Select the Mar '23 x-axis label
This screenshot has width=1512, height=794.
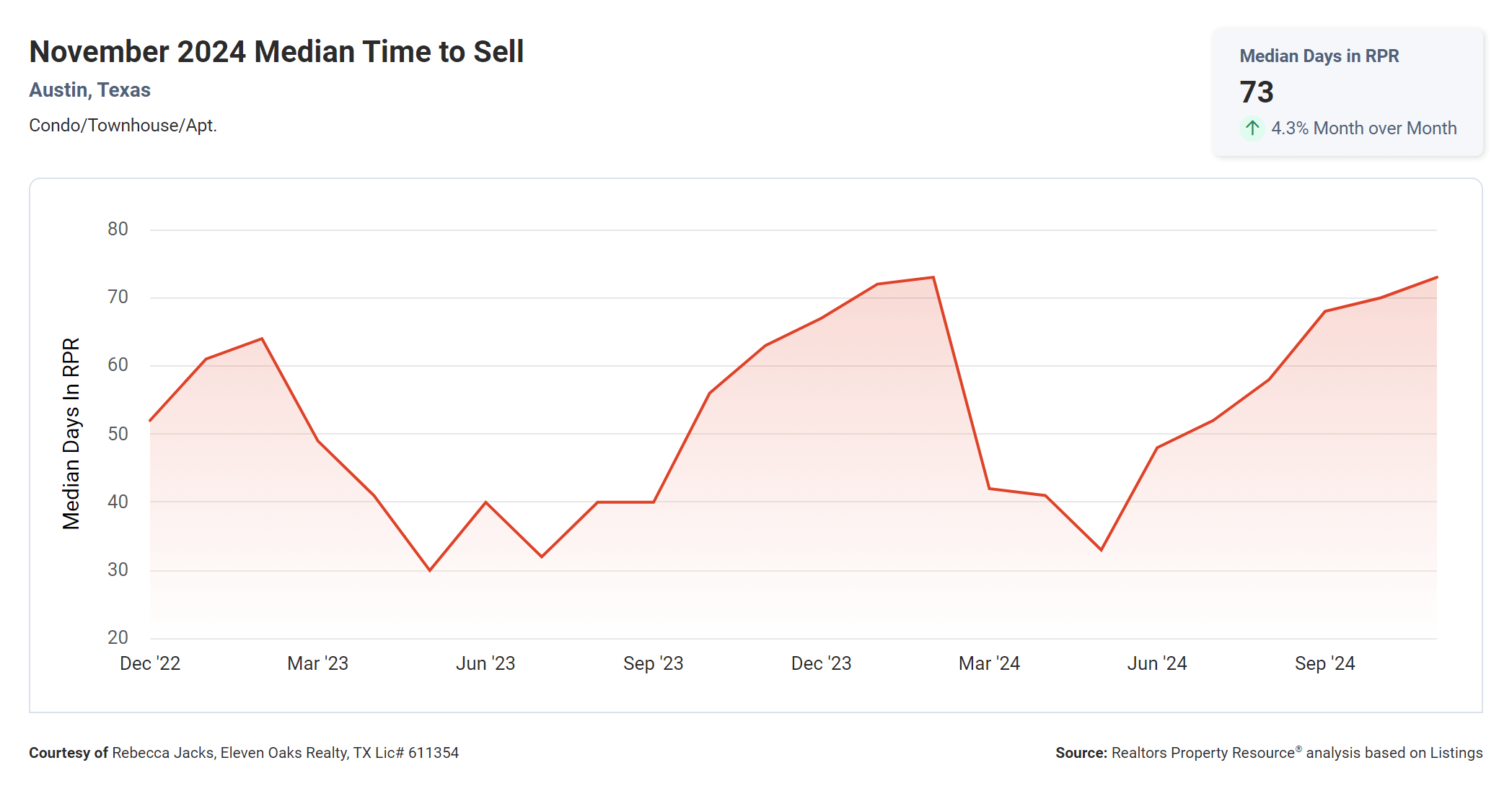[317, 663]
